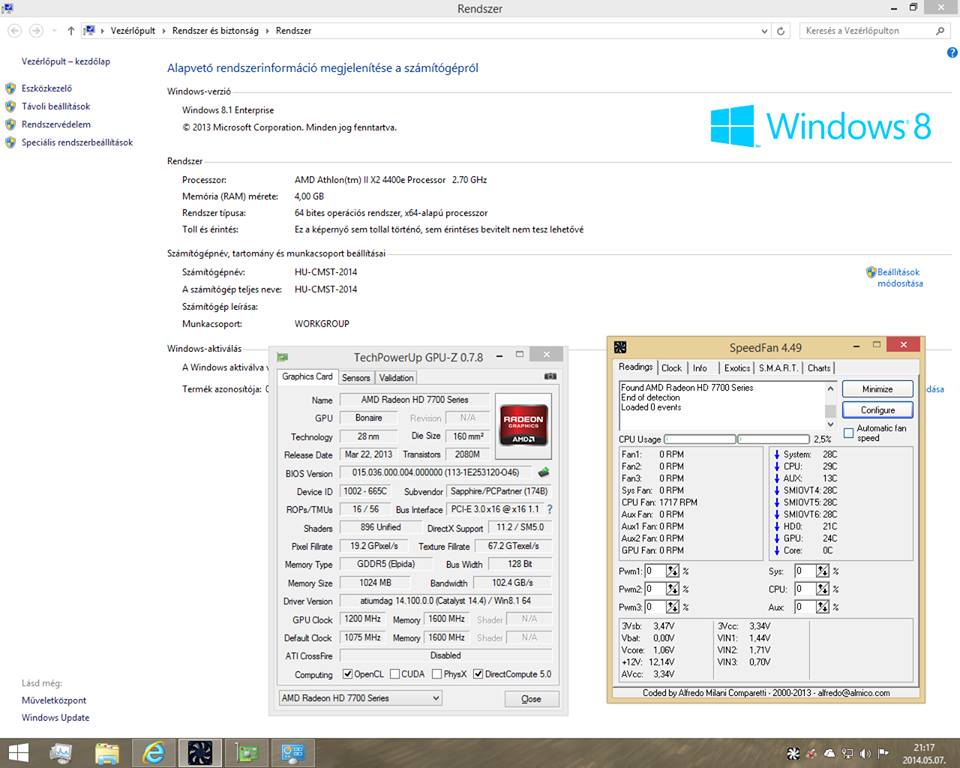Viewport: 960px width, 768px height.
Task: Click the search magnifier in Vezérlőpult search
Action: click(x=940, y=31)
